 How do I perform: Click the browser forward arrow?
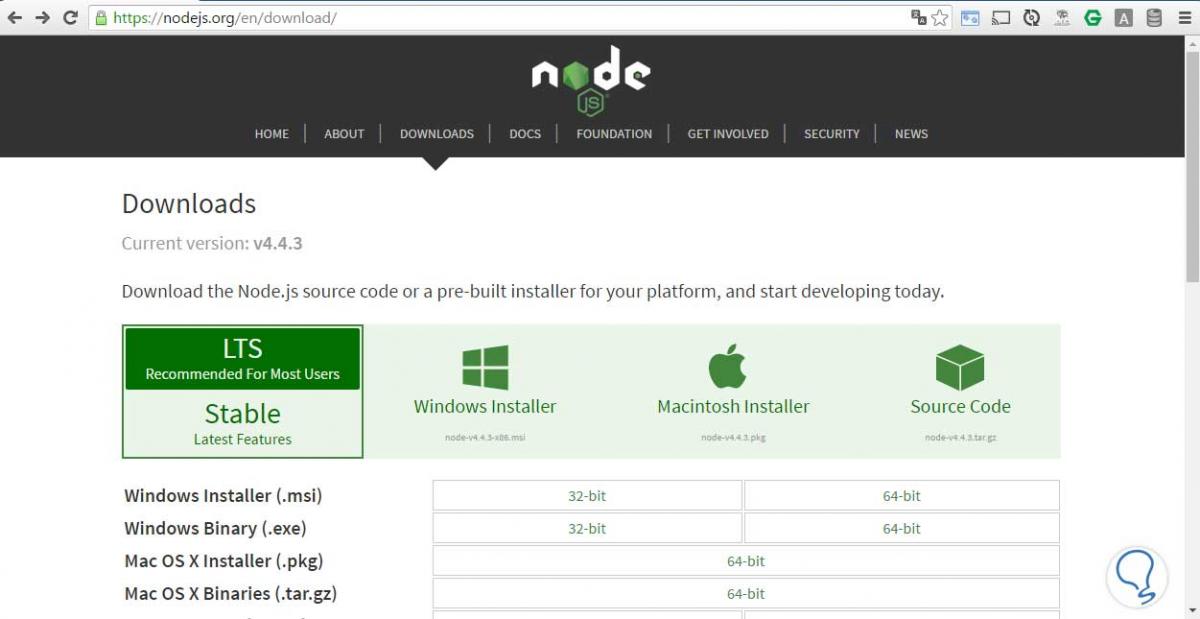(42, 17)
